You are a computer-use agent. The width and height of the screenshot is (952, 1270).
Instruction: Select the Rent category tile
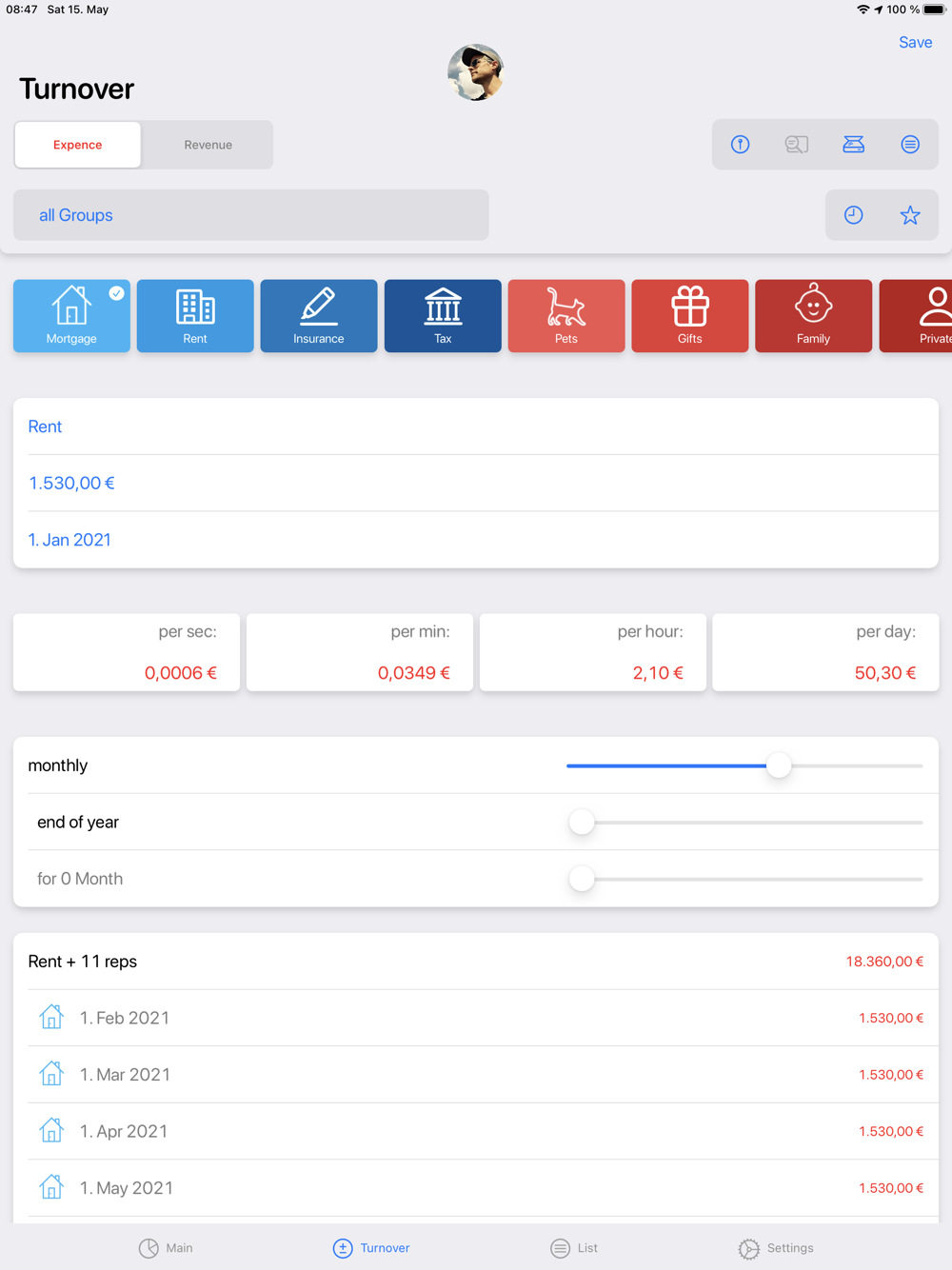click(x=195, y=316)
